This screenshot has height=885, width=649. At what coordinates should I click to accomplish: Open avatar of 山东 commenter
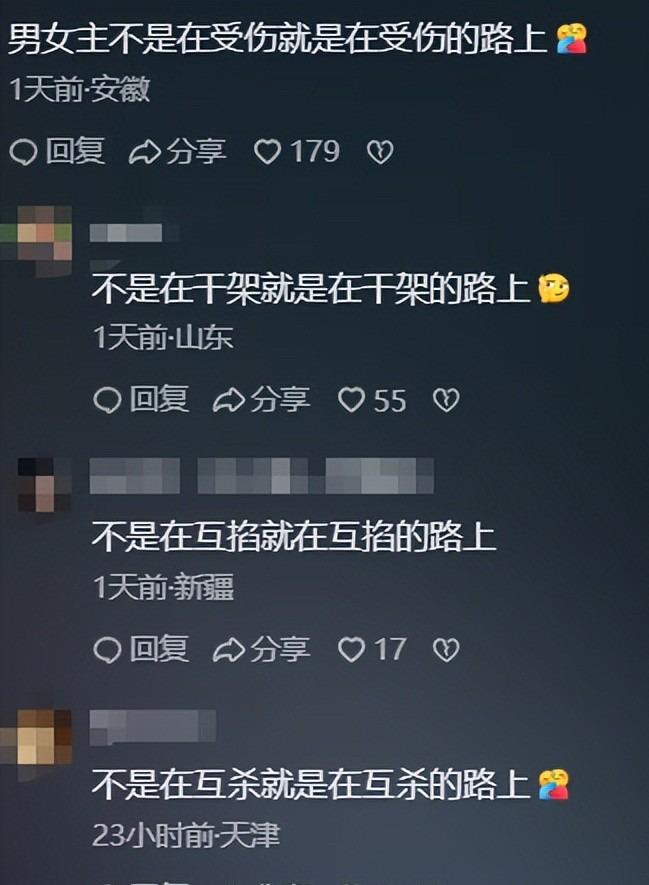click(x=36, y=241)
